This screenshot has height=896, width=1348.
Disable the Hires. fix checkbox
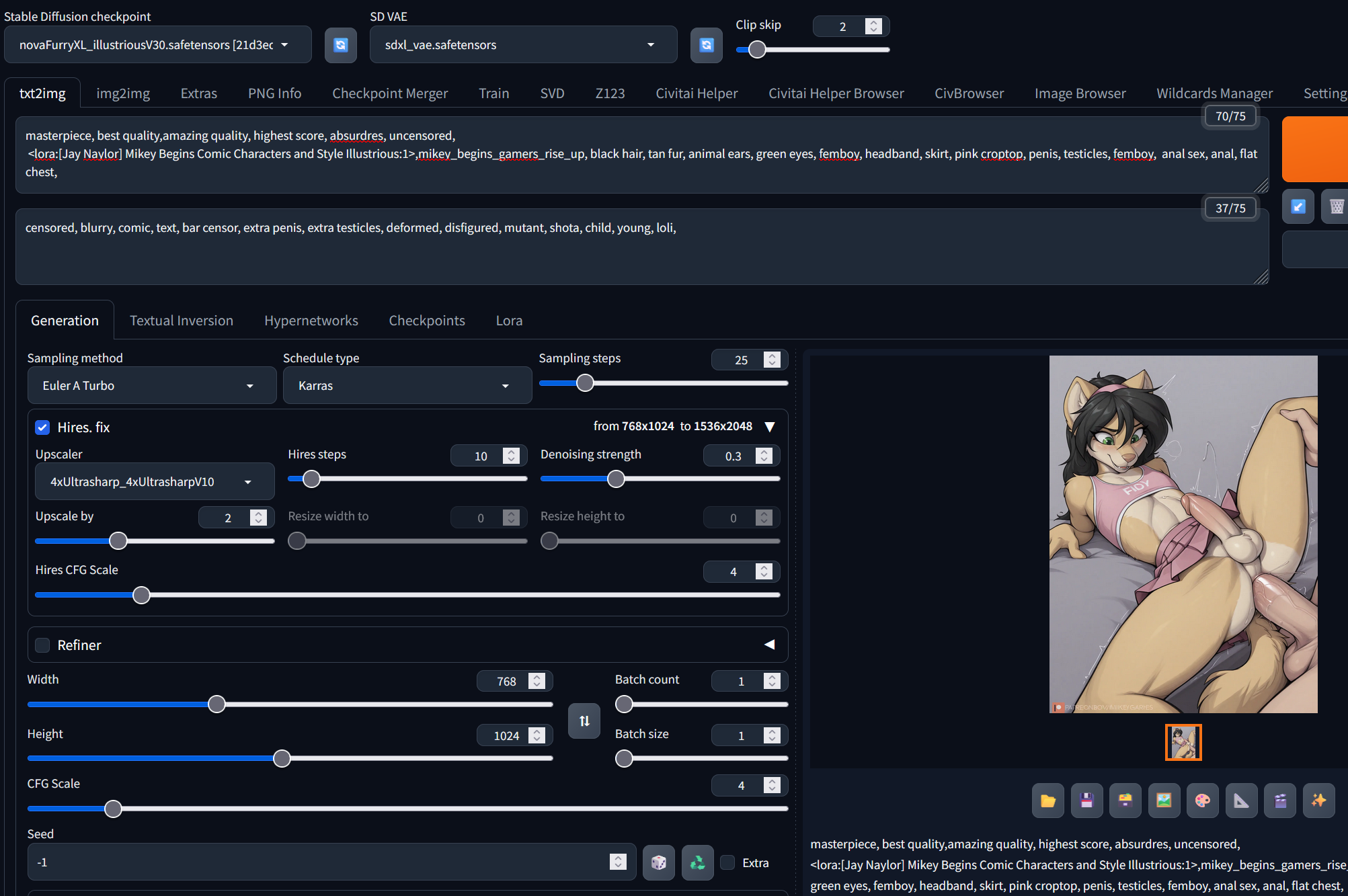[x=42, y=427]
